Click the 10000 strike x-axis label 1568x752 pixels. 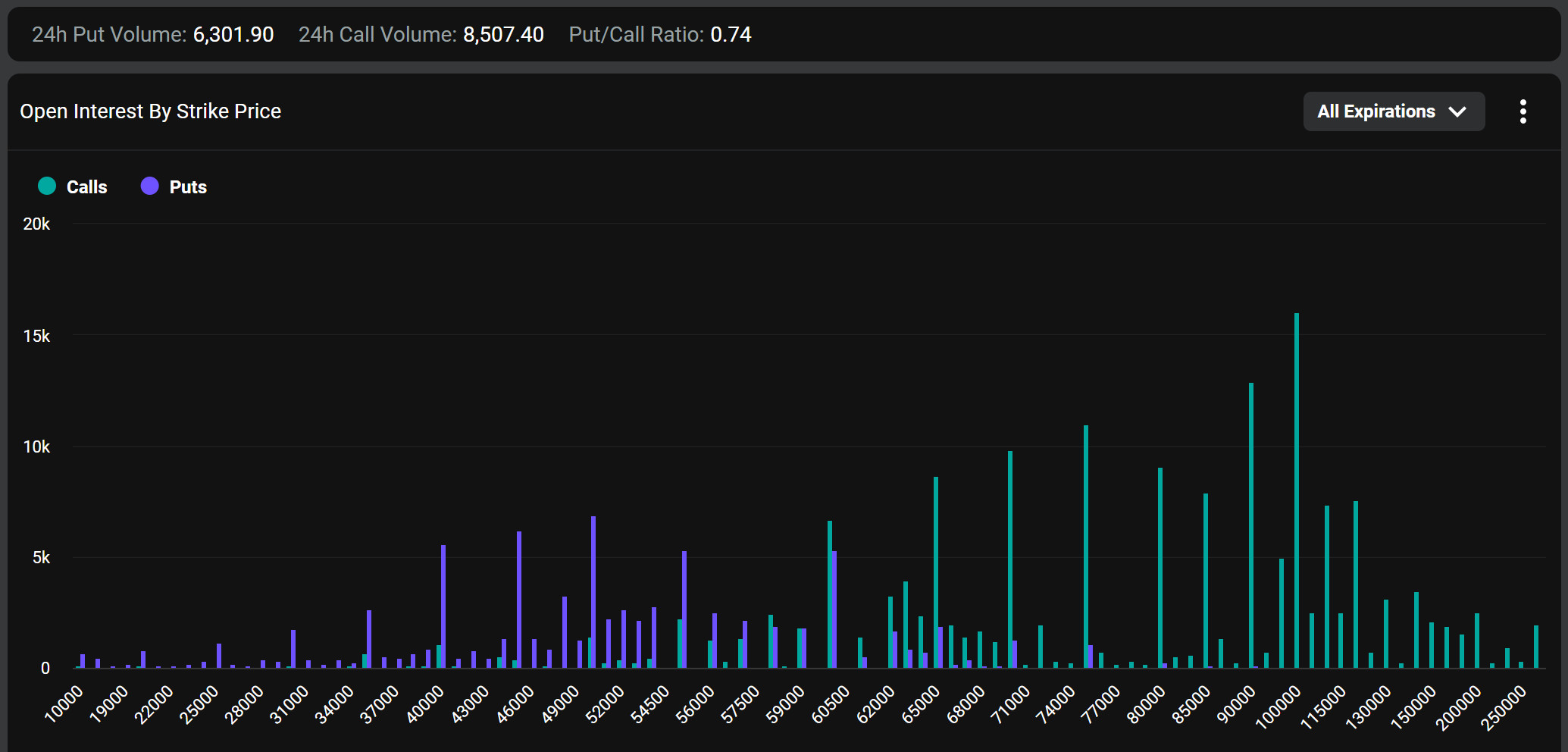(x=65, y=703)
